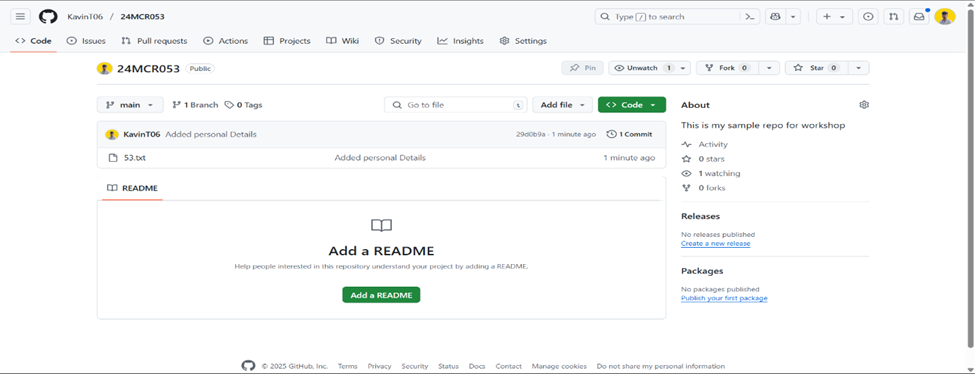
Task: Open 53.txt row commit message link
Action: (x=380, y=158)
